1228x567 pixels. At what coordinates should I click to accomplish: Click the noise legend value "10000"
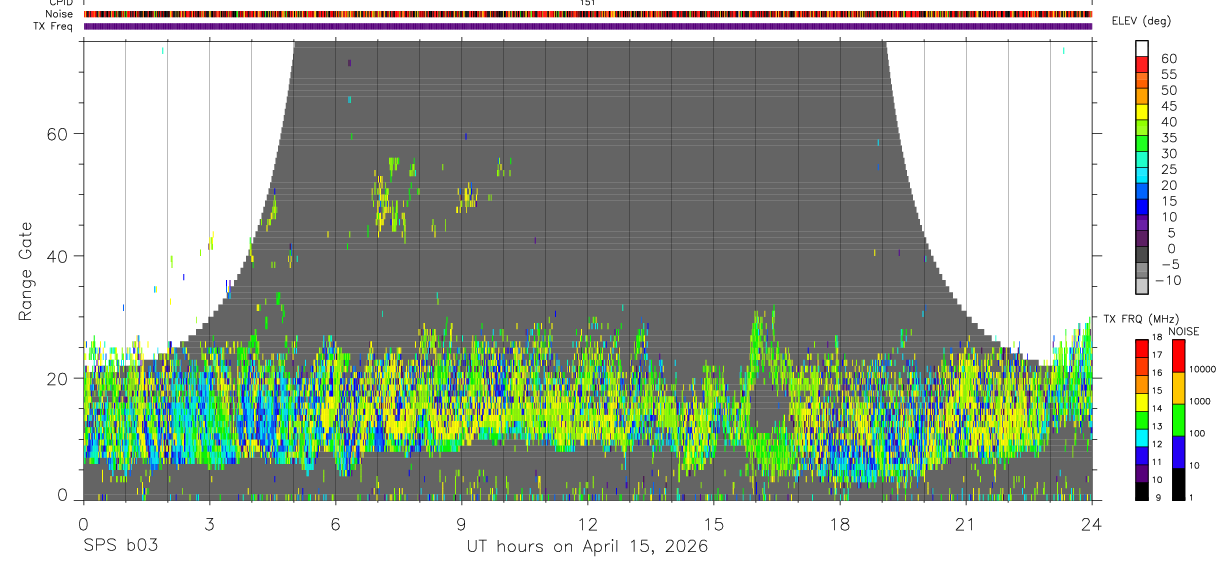(x=1203, y=370)
